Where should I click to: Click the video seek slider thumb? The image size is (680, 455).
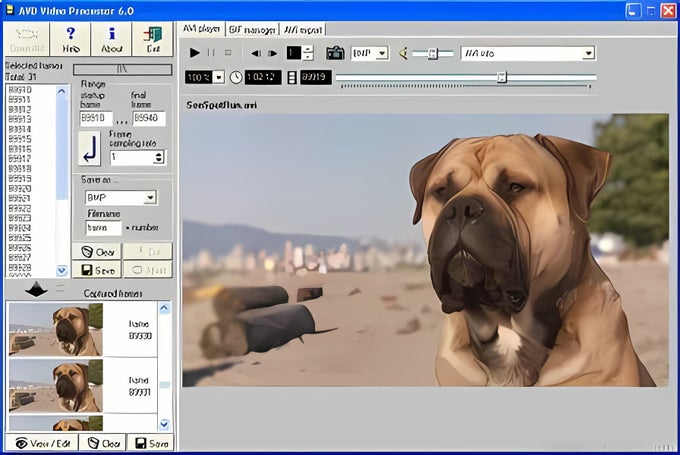[x=501, y=77]
